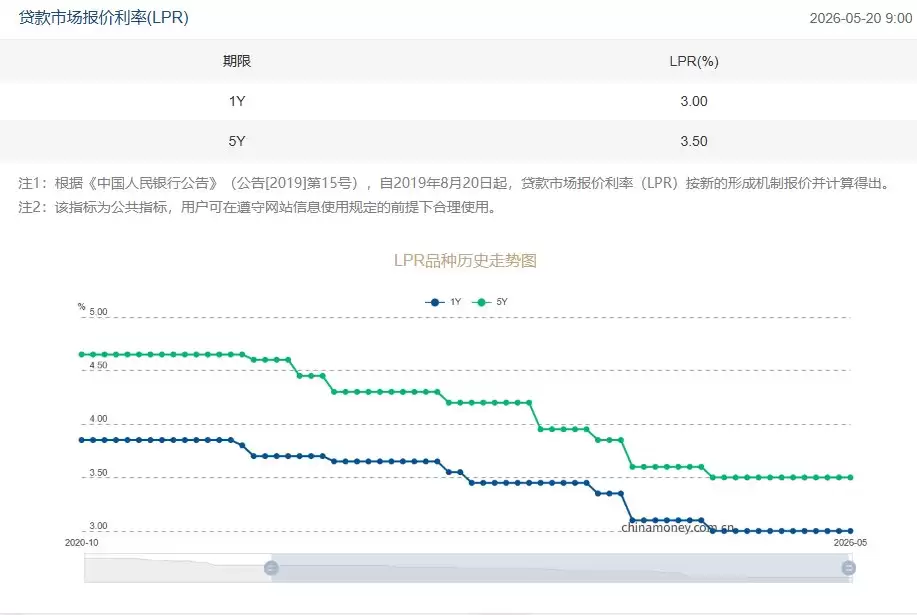The image size is (917, 615).
Task: Click the 1Y term cell
Action: pos(237,101)
